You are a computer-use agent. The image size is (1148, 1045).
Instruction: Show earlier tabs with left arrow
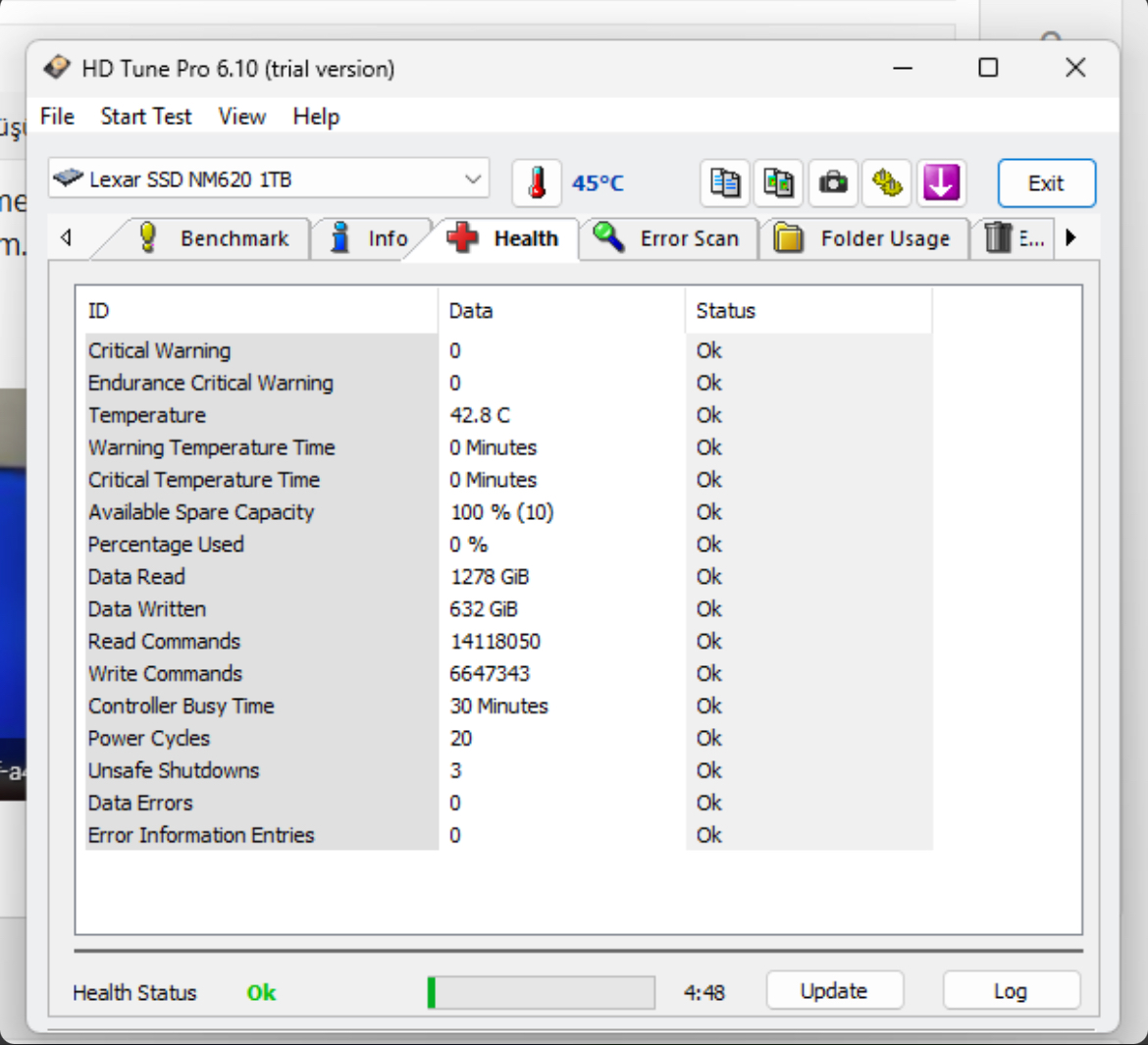click(67, 238)
